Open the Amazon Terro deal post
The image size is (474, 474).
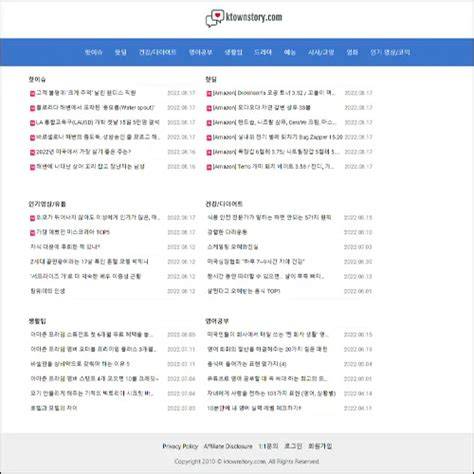(273, 166)
